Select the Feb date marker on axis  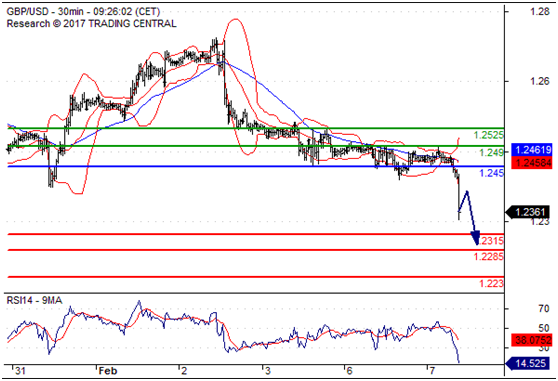[x=108, y=371]
